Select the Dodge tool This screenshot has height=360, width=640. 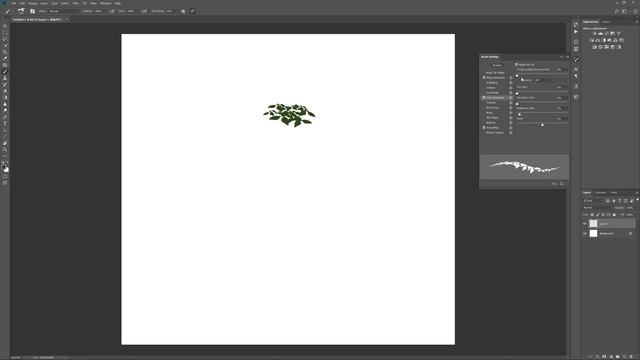point(5,111)
